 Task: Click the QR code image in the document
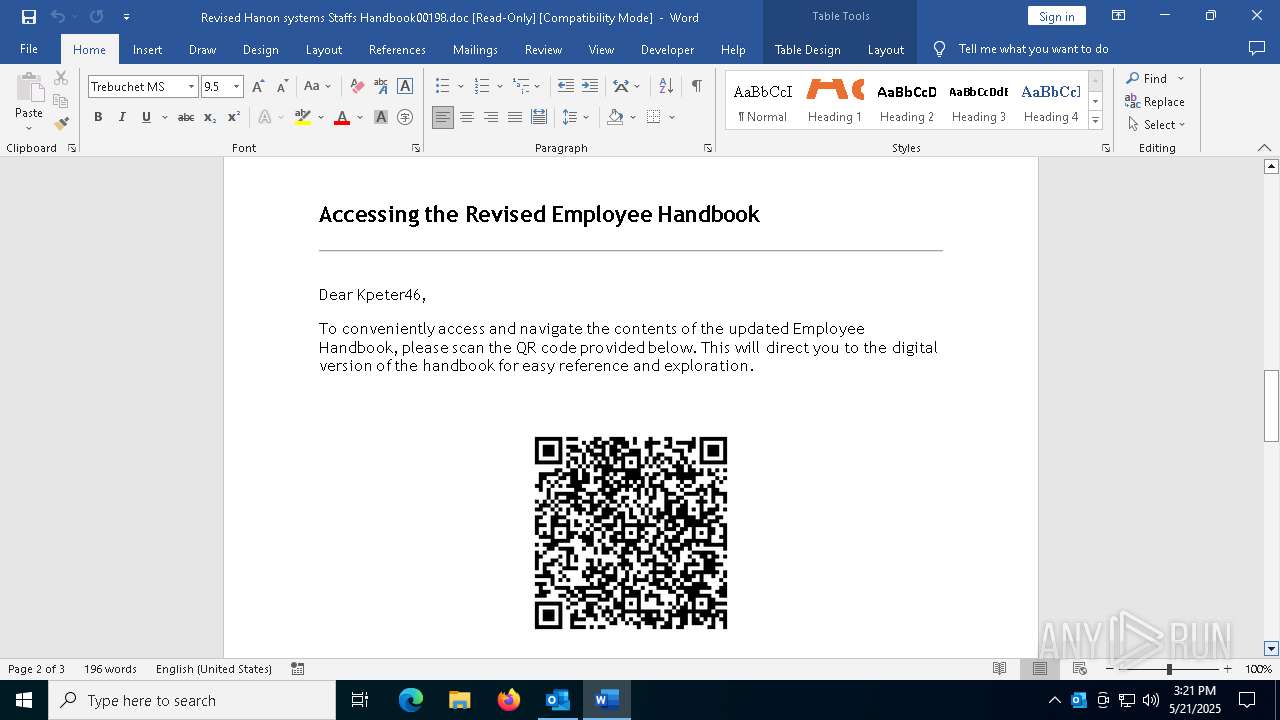[x=631, y=533]
